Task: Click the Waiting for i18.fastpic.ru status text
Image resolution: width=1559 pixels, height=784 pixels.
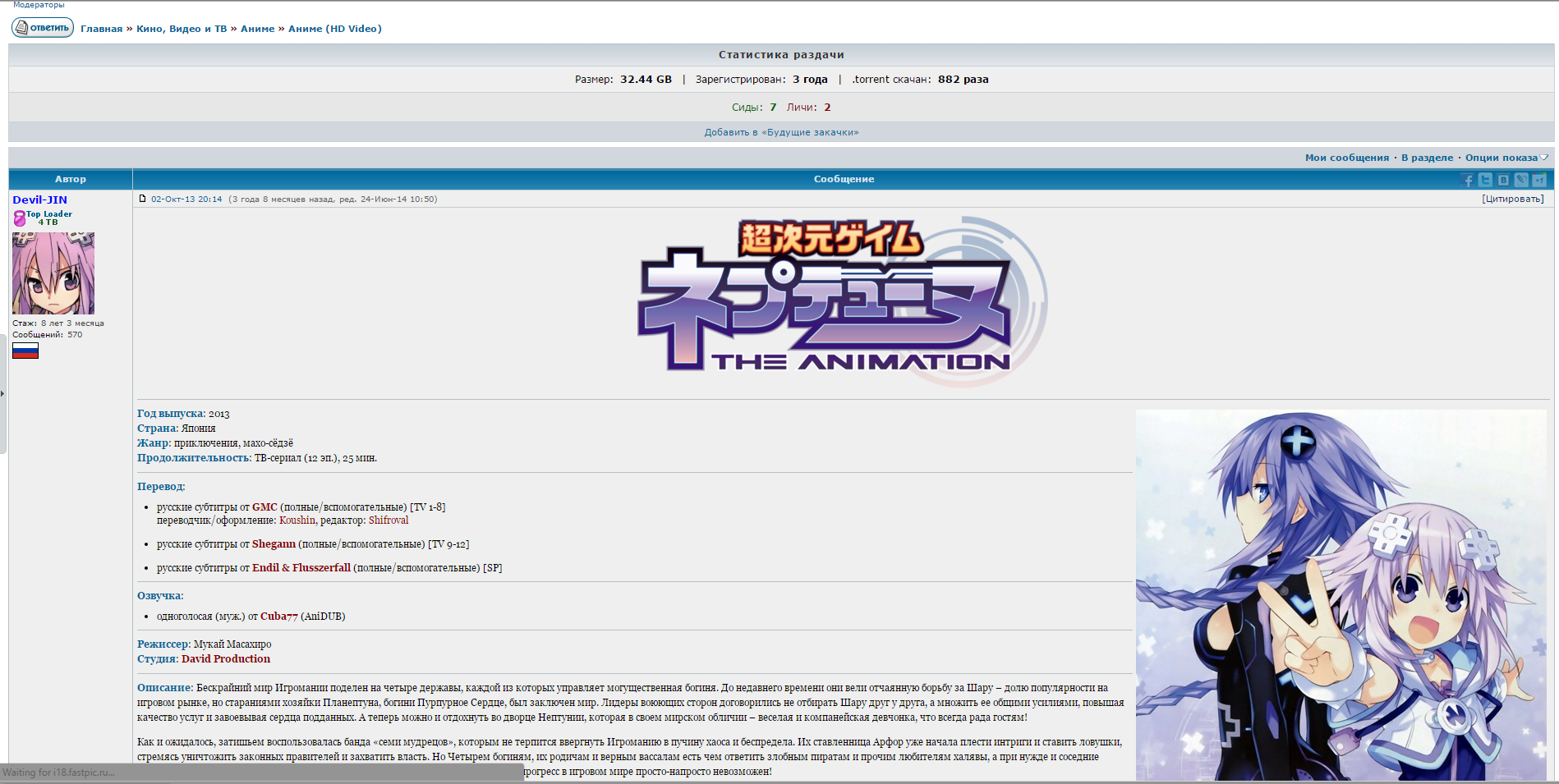Action: click(x=59, y=773)
